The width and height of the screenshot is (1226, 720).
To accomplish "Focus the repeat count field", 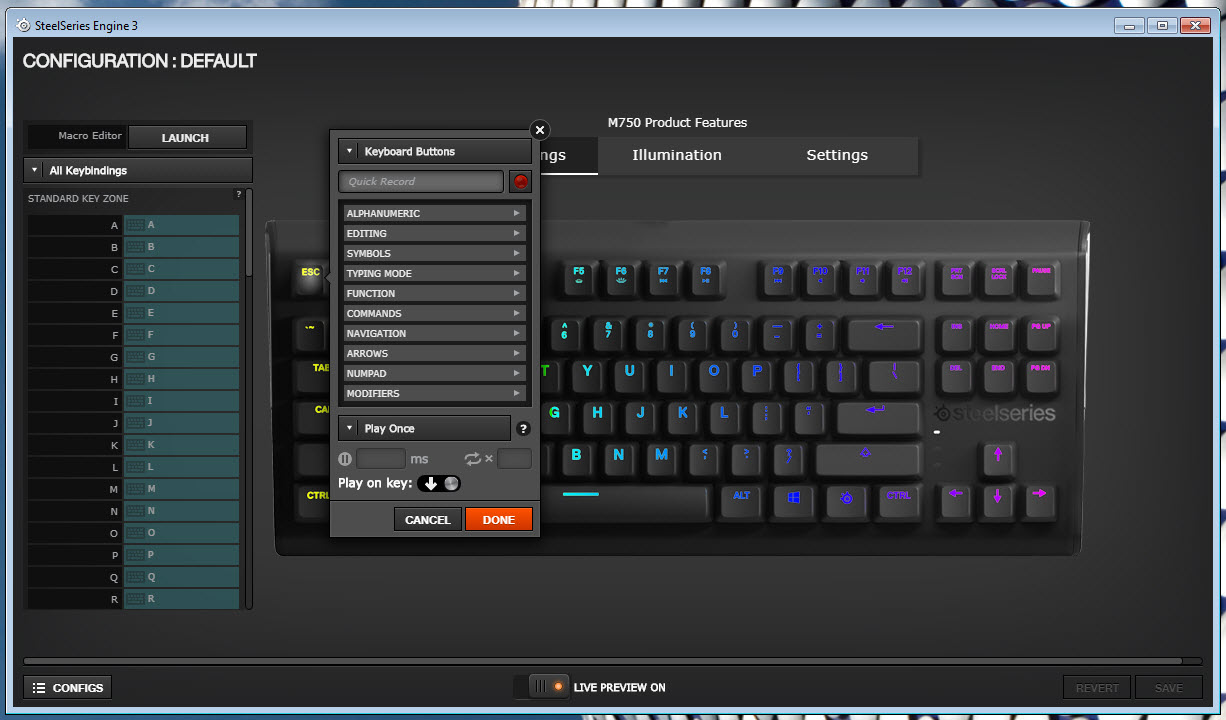I will click(x=515, y=459).
